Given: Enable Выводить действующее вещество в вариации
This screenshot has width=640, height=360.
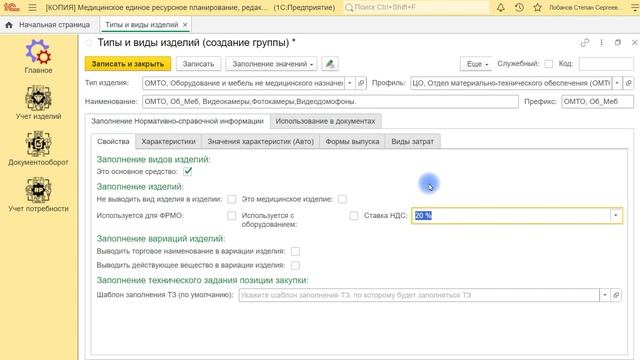Looking at the screenshot, I should [x=295, y=266].
